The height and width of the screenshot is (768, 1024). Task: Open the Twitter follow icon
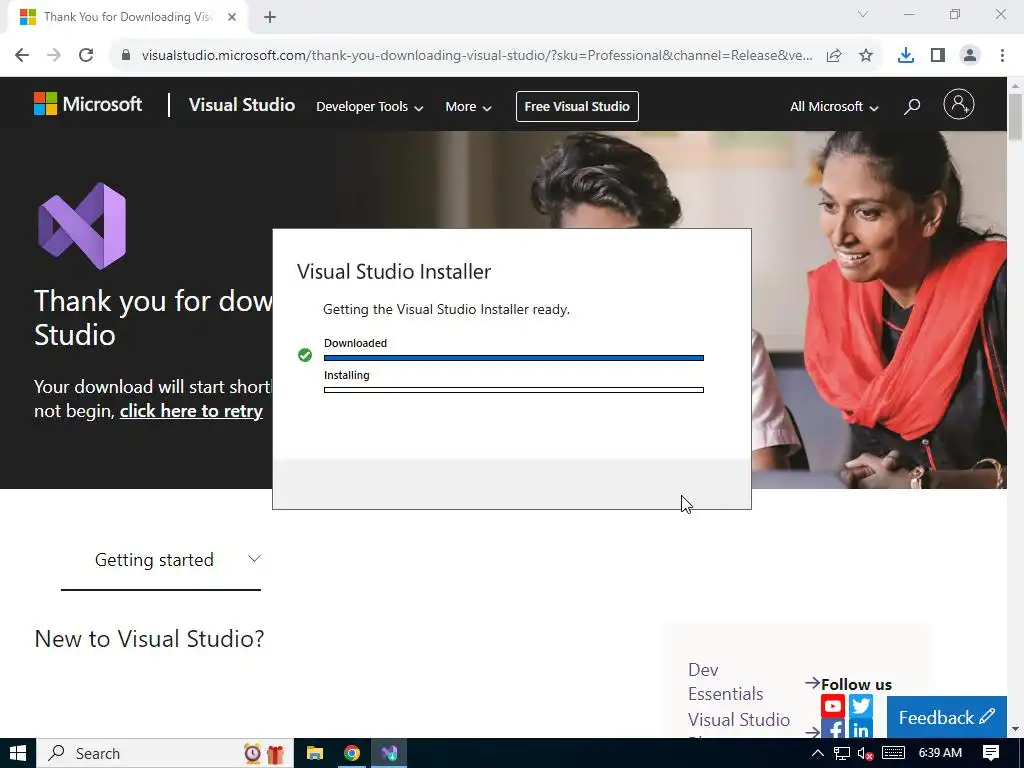click(x=861, y=706)
